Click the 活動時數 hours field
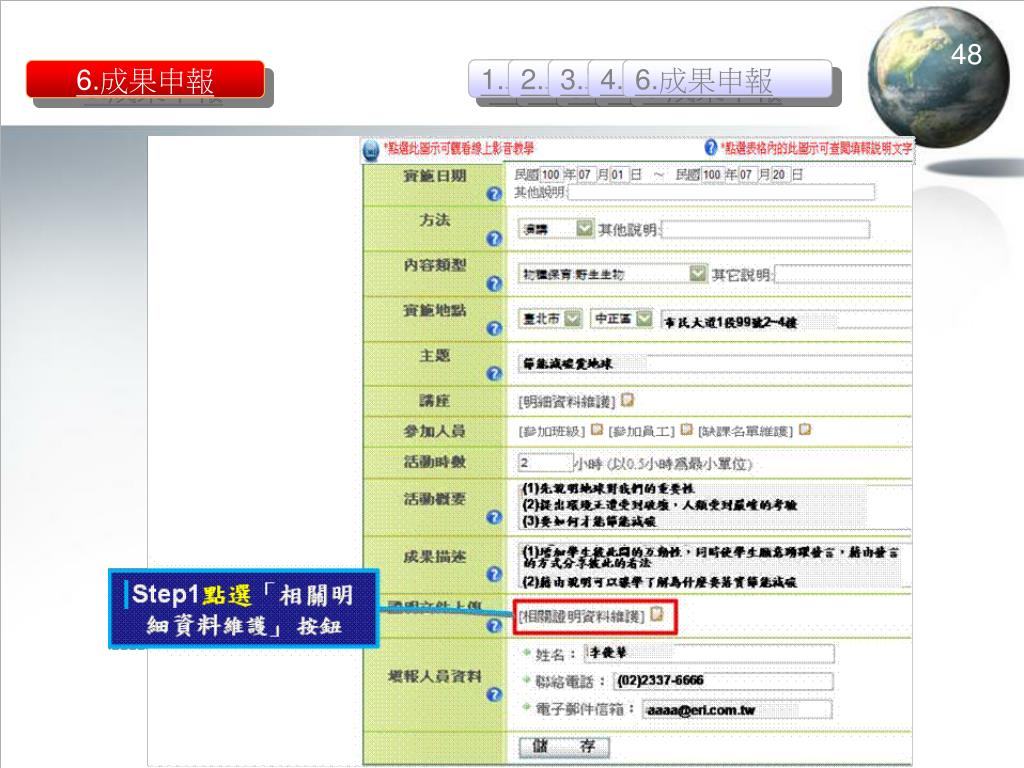The height and width of the screenshot is (768, 1024). 545,462
